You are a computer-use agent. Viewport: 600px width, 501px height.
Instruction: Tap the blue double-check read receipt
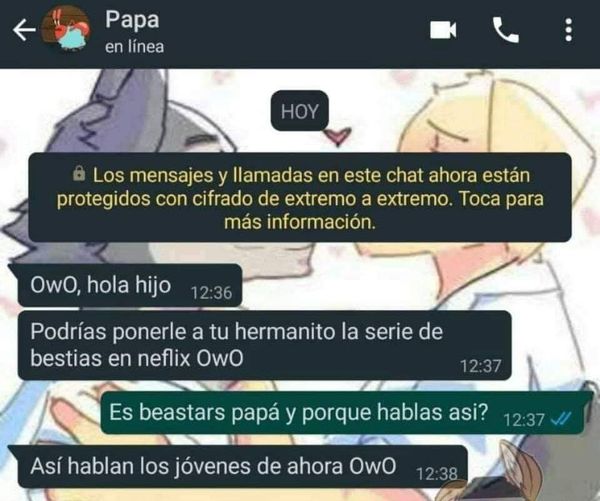pyautogui.click(x=561, y=419)
